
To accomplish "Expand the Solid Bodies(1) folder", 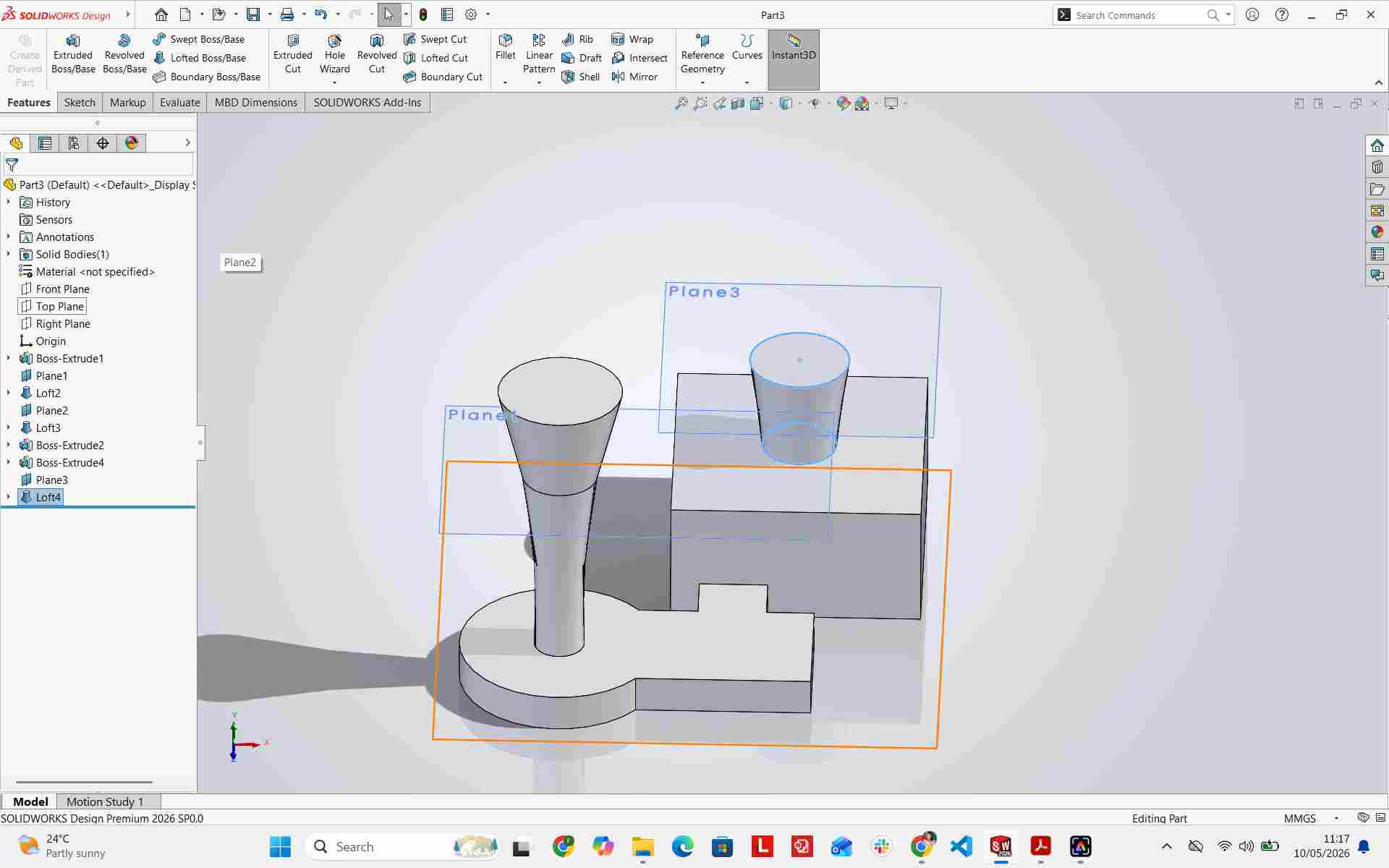I will (9, 254).
